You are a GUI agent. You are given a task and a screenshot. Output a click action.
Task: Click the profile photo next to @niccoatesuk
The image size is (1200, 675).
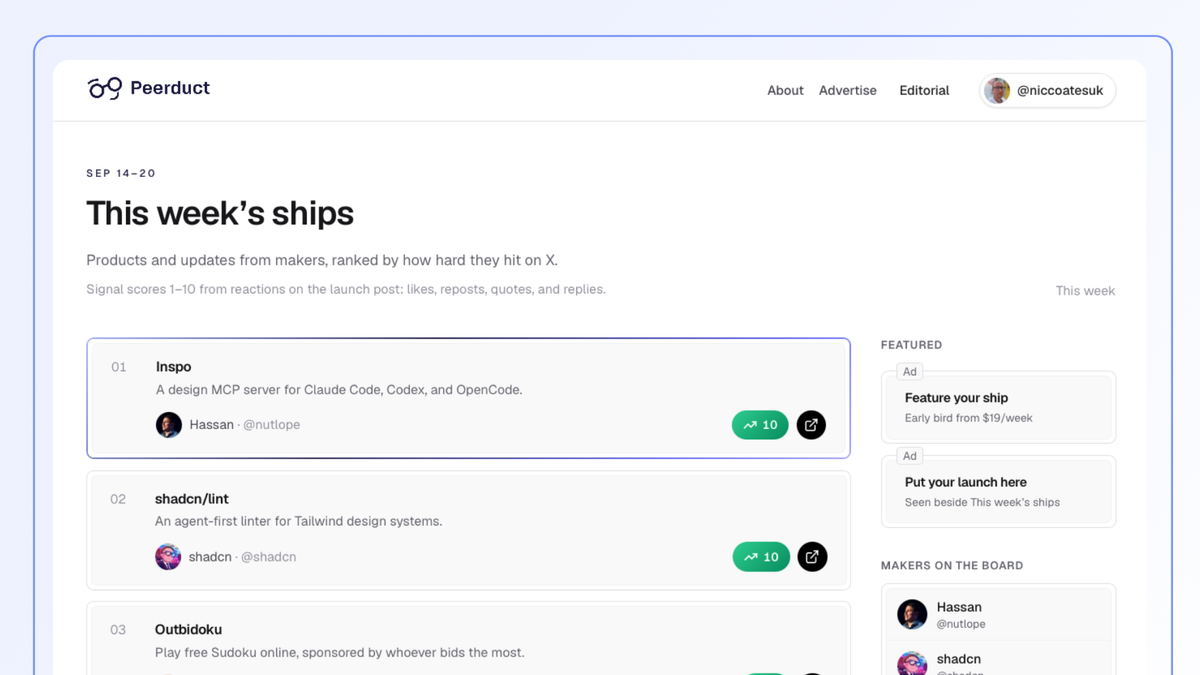(997, 91)
